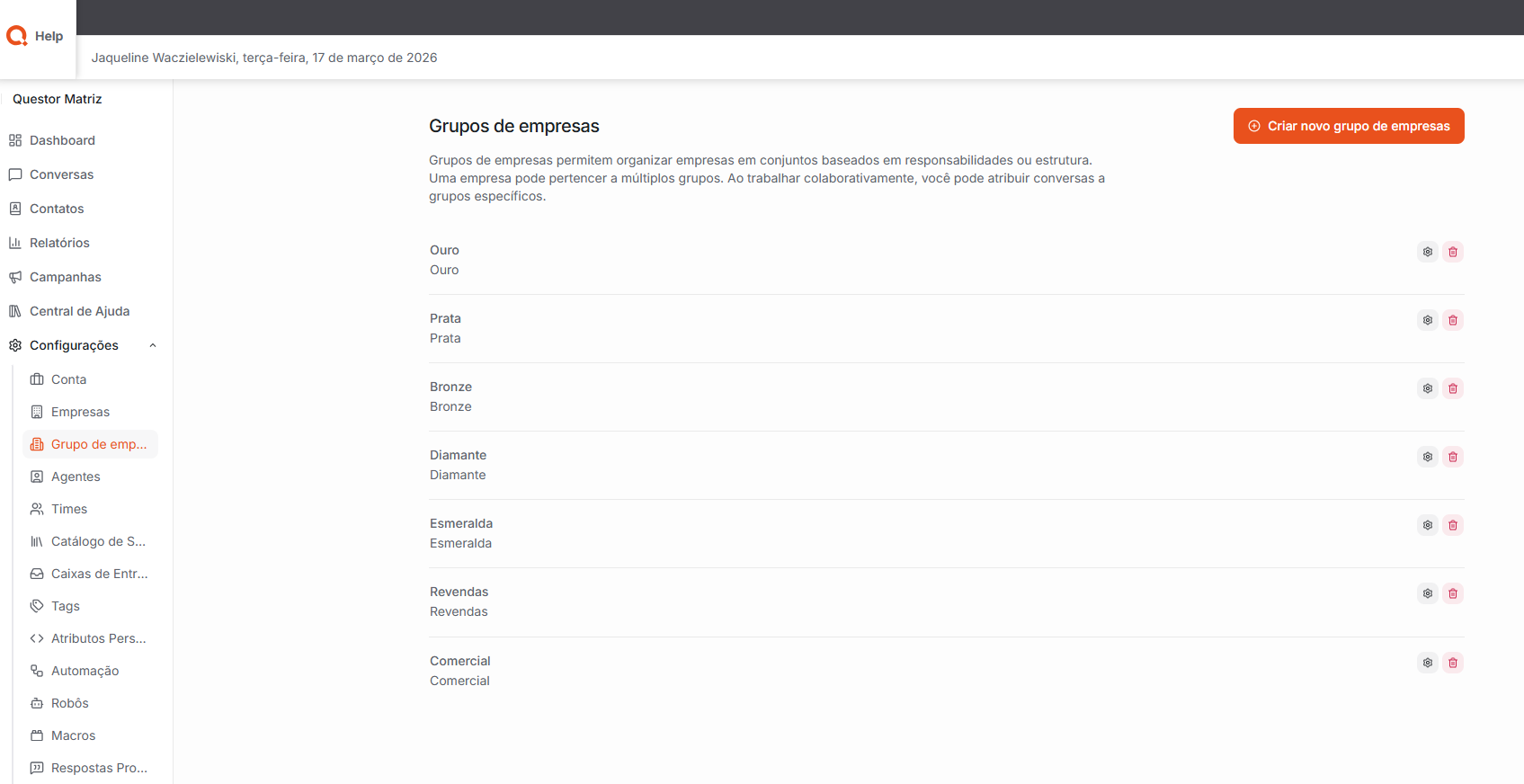Click the settings gear for Comercial group
The image size is (1524, 784).
[1427, 663]
